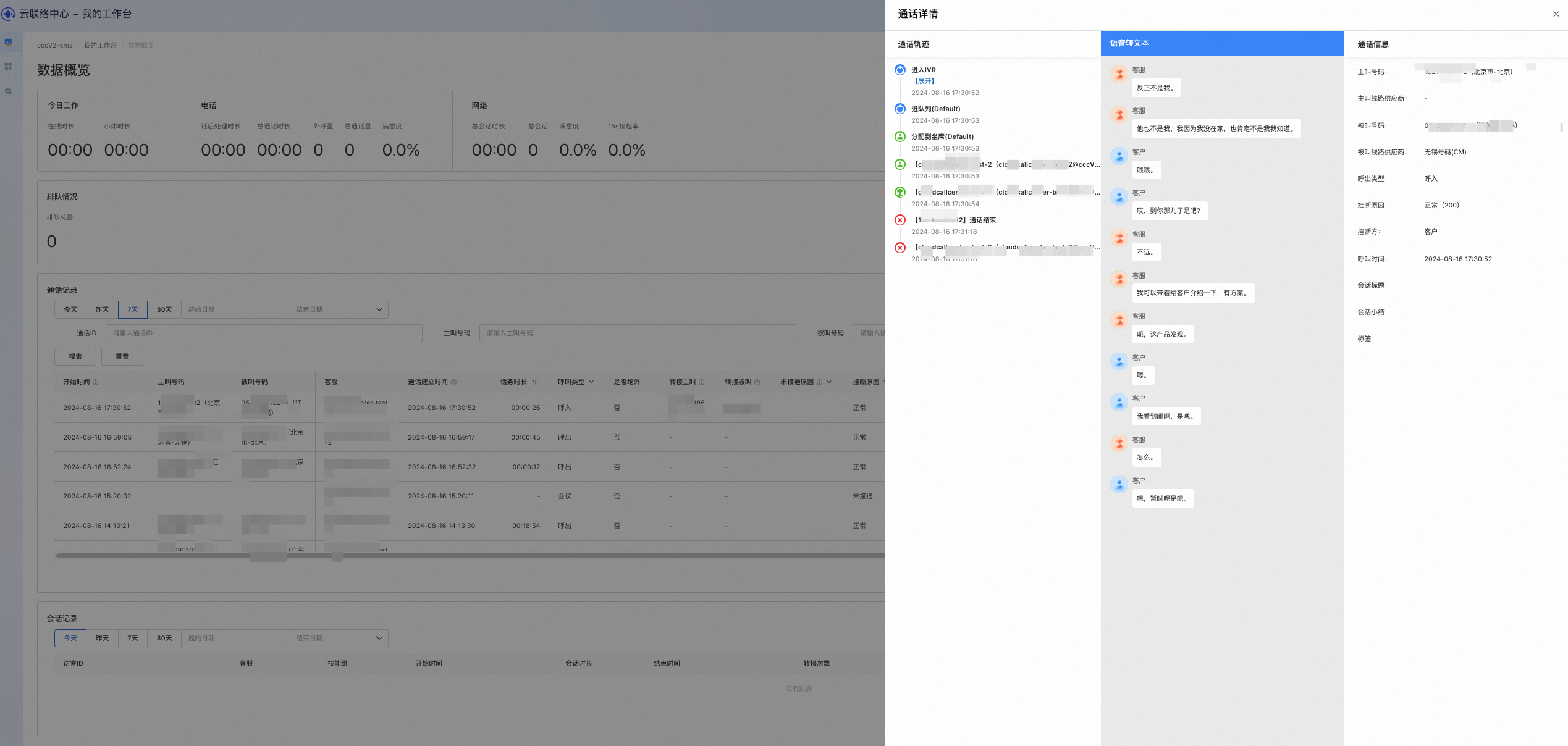Click help icon next to 转接被叫 column
This screenshot has height=746, width=1568.
click(x=757, y=382)
